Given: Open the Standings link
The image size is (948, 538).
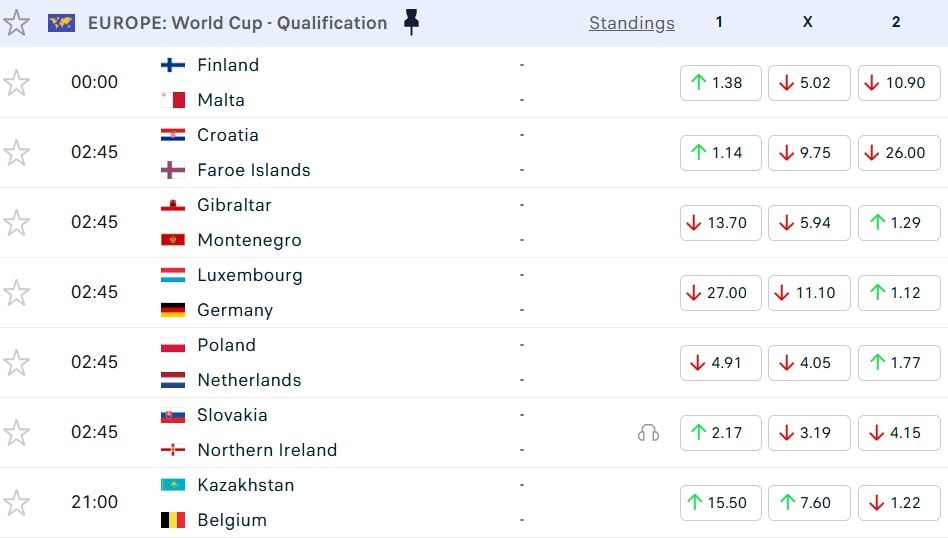Looking at the screenshot, I should point(631,23).
